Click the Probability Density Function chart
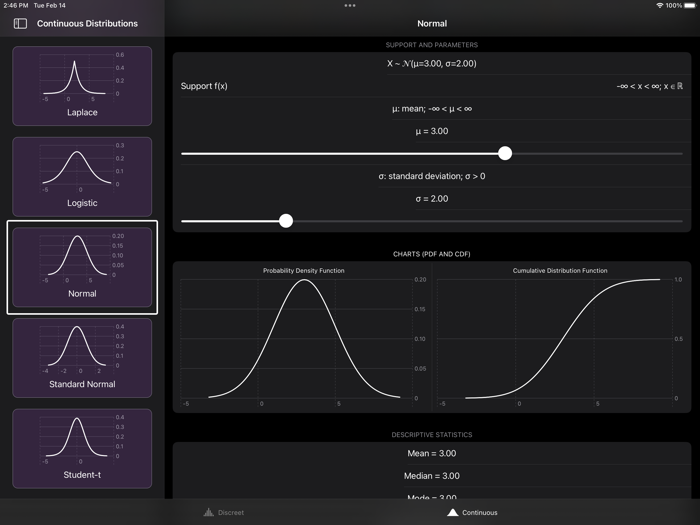The height and width of the screenshot is (525, 700). (x=303, y=337)
